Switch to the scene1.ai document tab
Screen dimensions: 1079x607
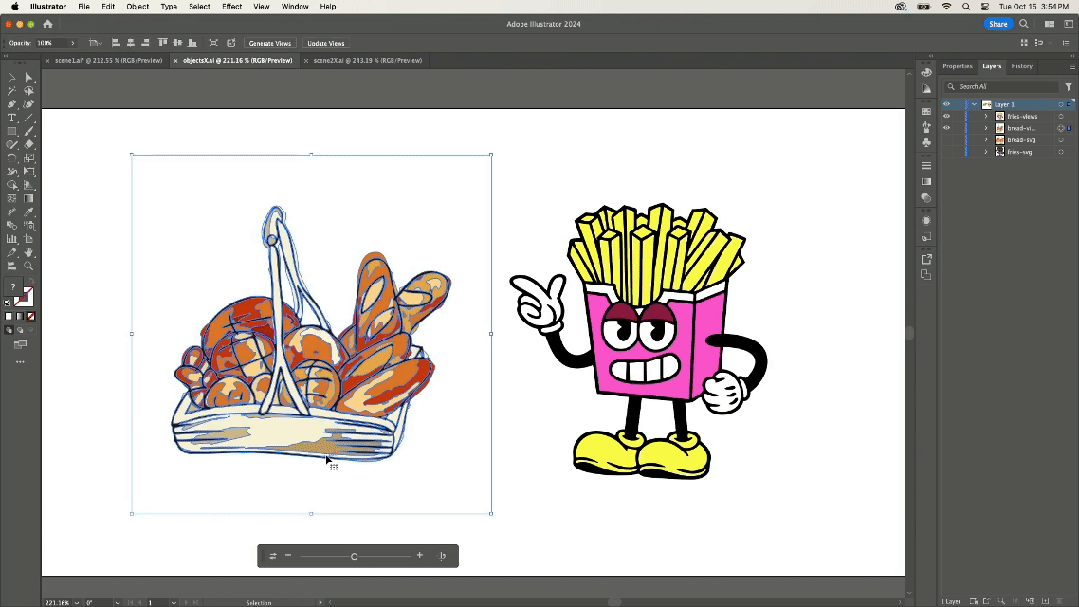tap(108, 61)
